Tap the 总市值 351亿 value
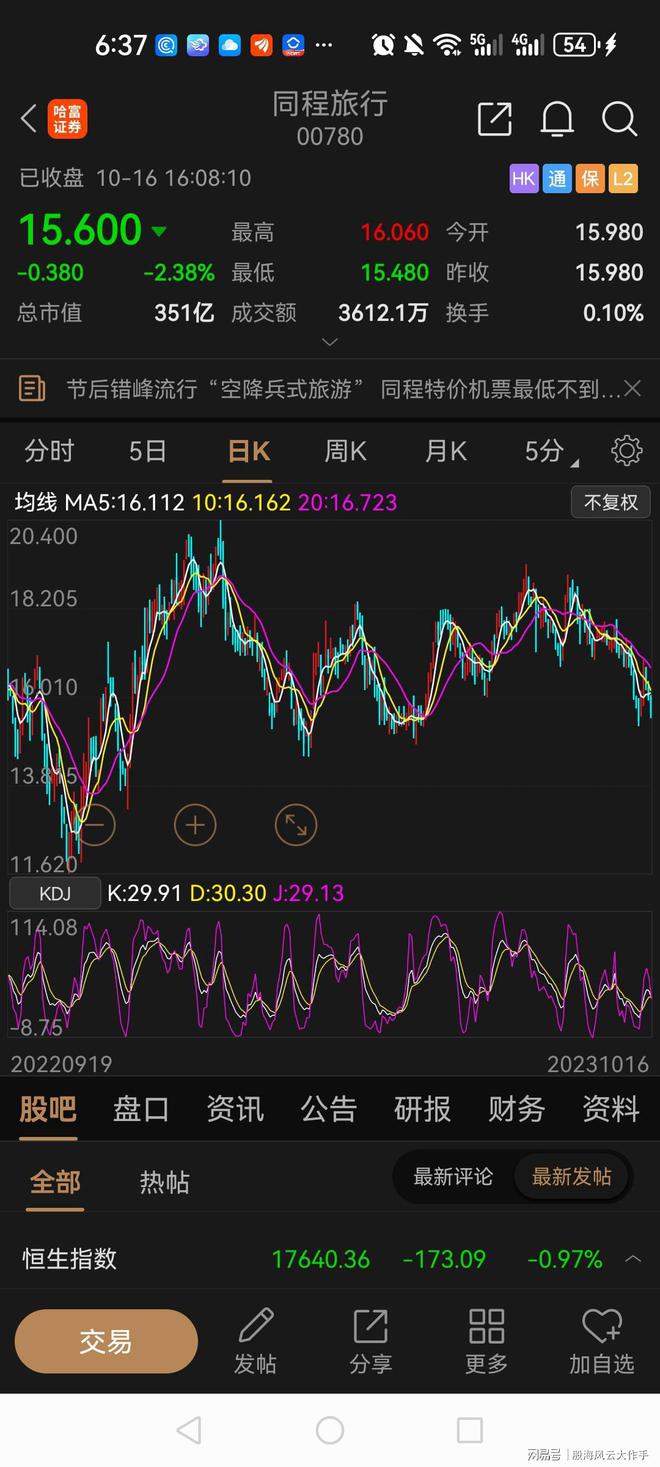The width and height of the screenshot is (660, 1467). point(184,313)
